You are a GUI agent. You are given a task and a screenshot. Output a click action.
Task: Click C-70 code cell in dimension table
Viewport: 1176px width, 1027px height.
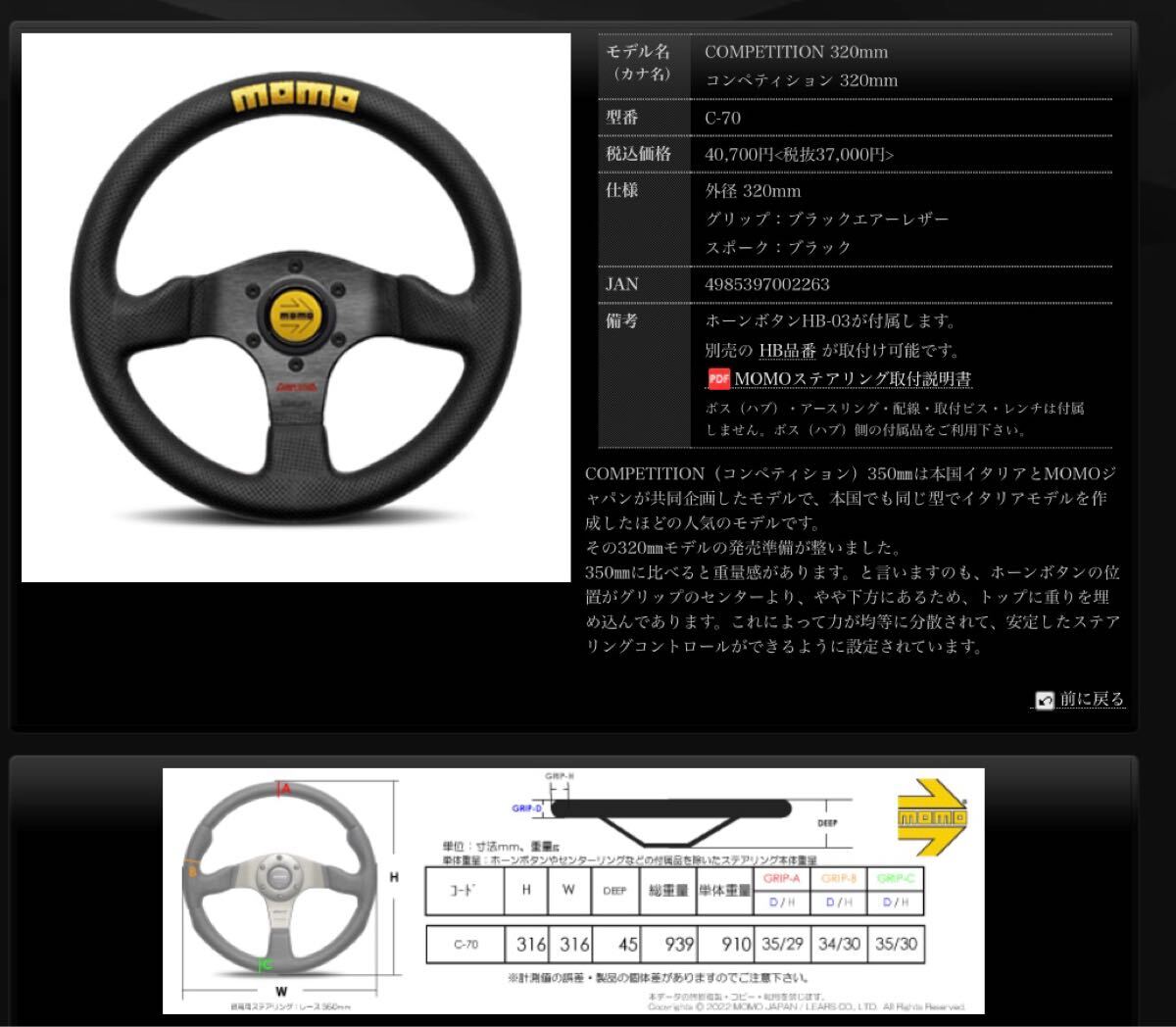465,945
